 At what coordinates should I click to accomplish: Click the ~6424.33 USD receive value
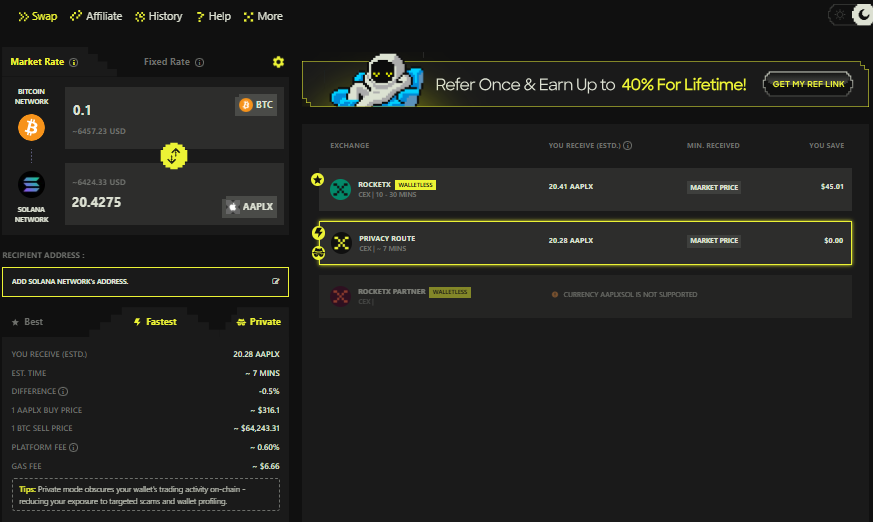click(x=99, y=182)
